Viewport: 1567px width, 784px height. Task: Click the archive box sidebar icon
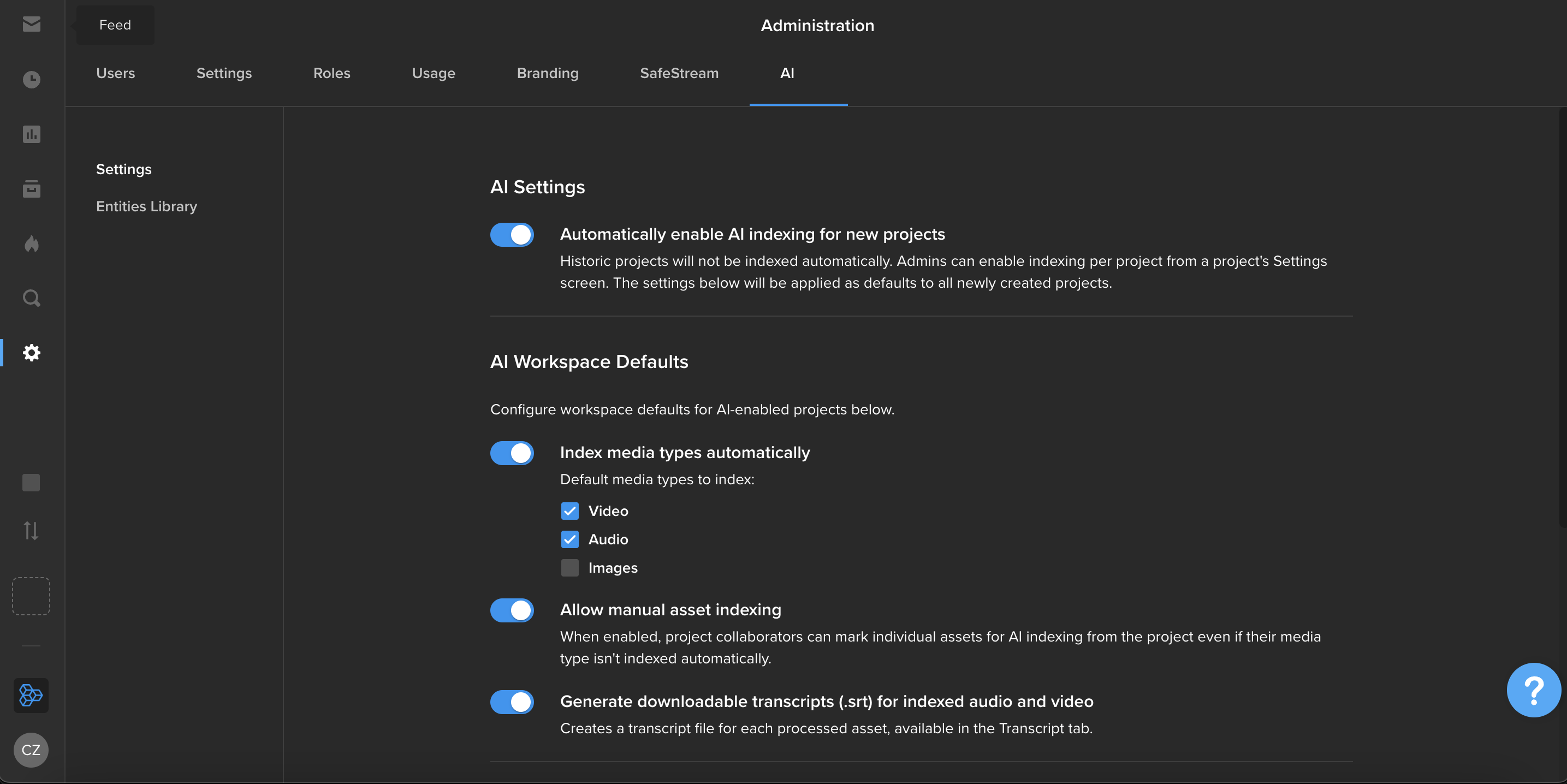click(x=31, y=188)
